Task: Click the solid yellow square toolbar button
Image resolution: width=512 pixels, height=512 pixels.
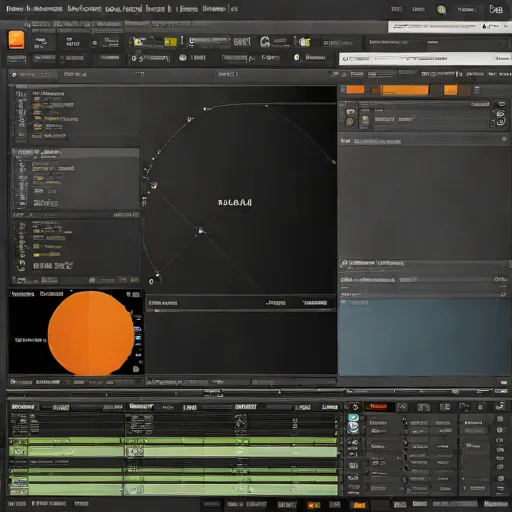Action: [170, 42]
